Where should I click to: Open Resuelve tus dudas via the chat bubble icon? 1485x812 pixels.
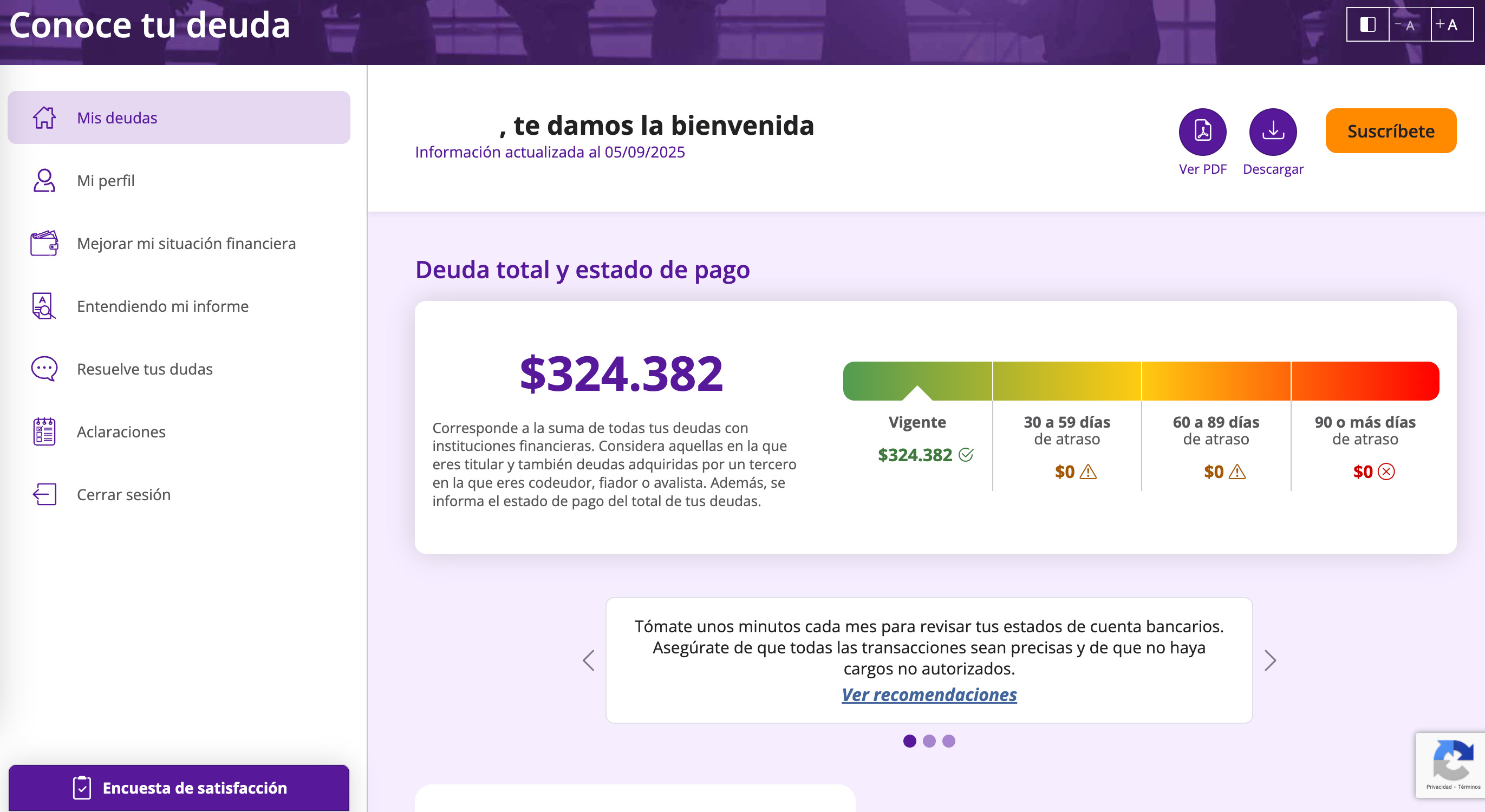click(43, 369)
